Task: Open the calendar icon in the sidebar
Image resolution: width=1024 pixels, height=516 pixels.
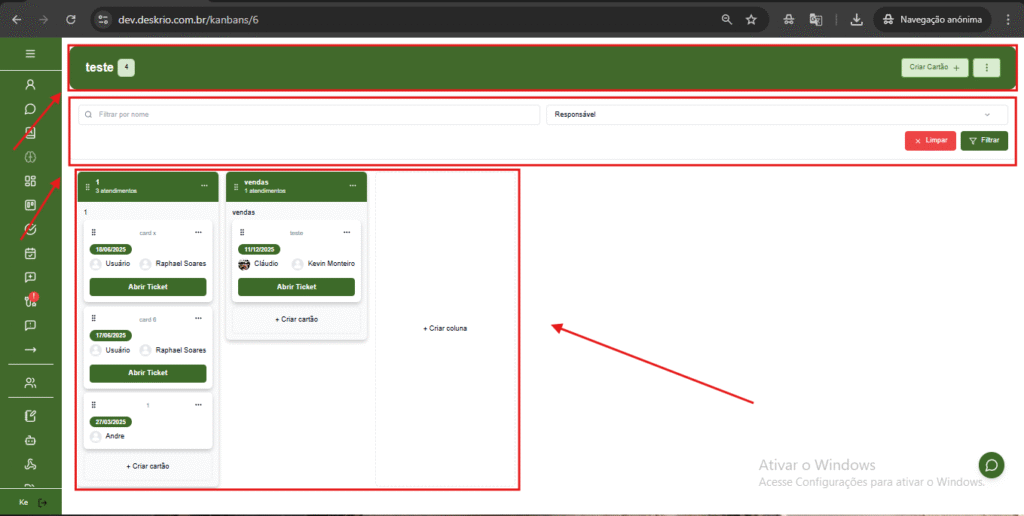Action: [30, 253]
